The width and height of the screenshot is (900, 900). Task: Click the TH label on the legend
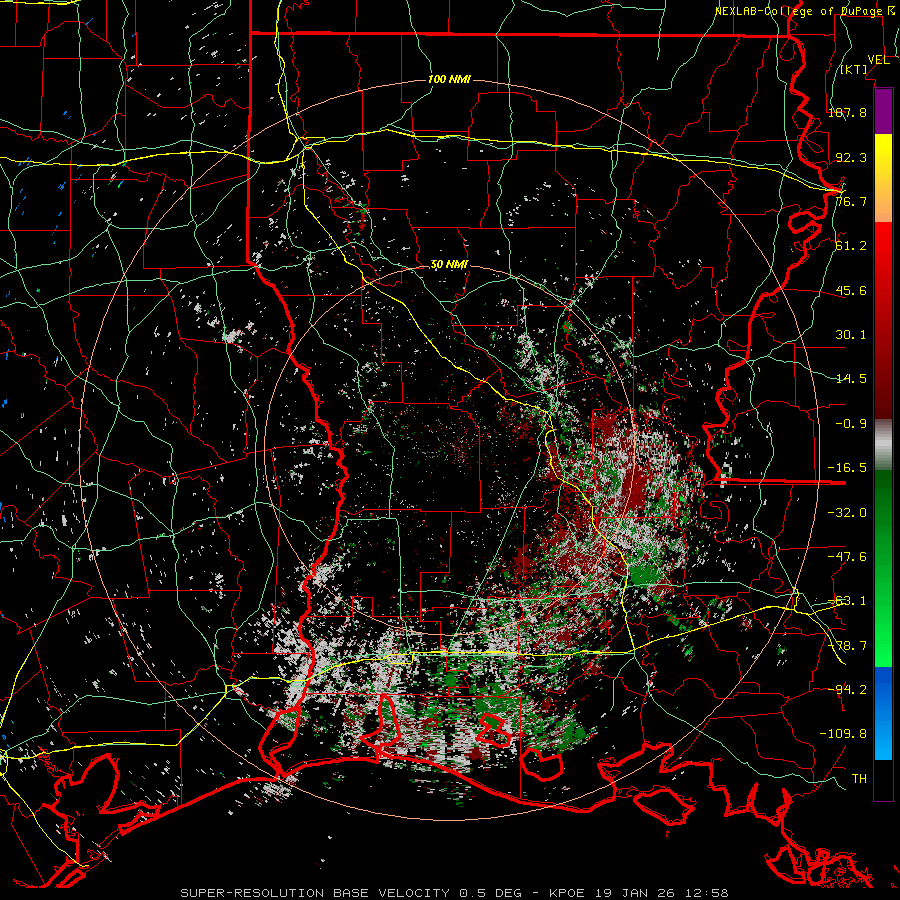[x=859, y=778]
